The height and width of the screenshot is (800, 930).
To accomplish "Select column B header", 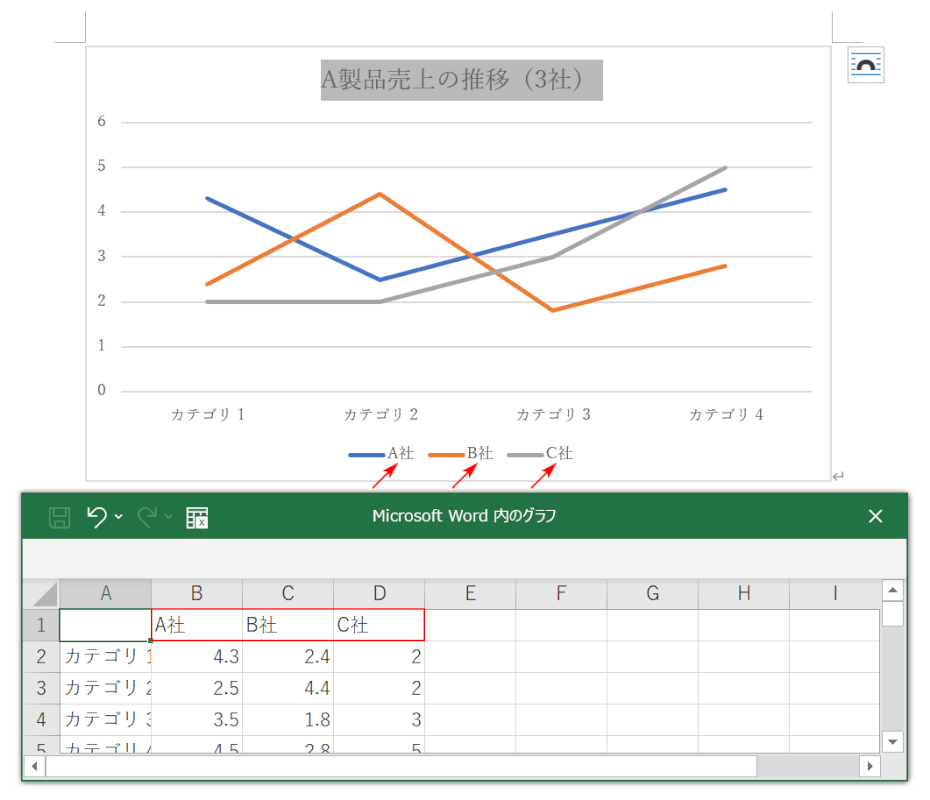I will pos(197,594).
